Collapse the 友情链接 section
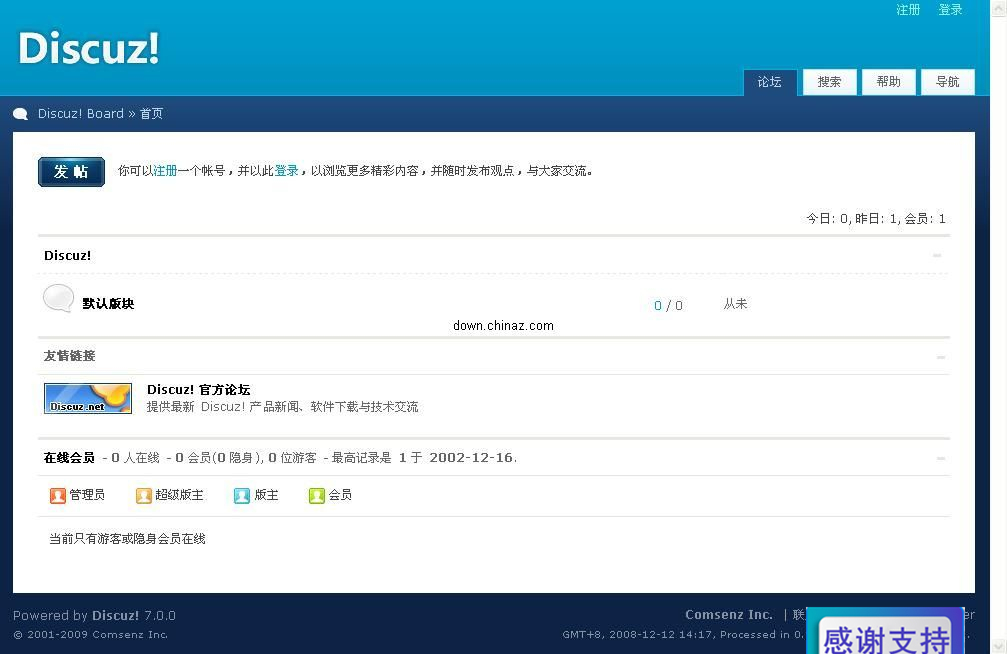This screenshot has width=1007, height=654. (x=940, y=357)
